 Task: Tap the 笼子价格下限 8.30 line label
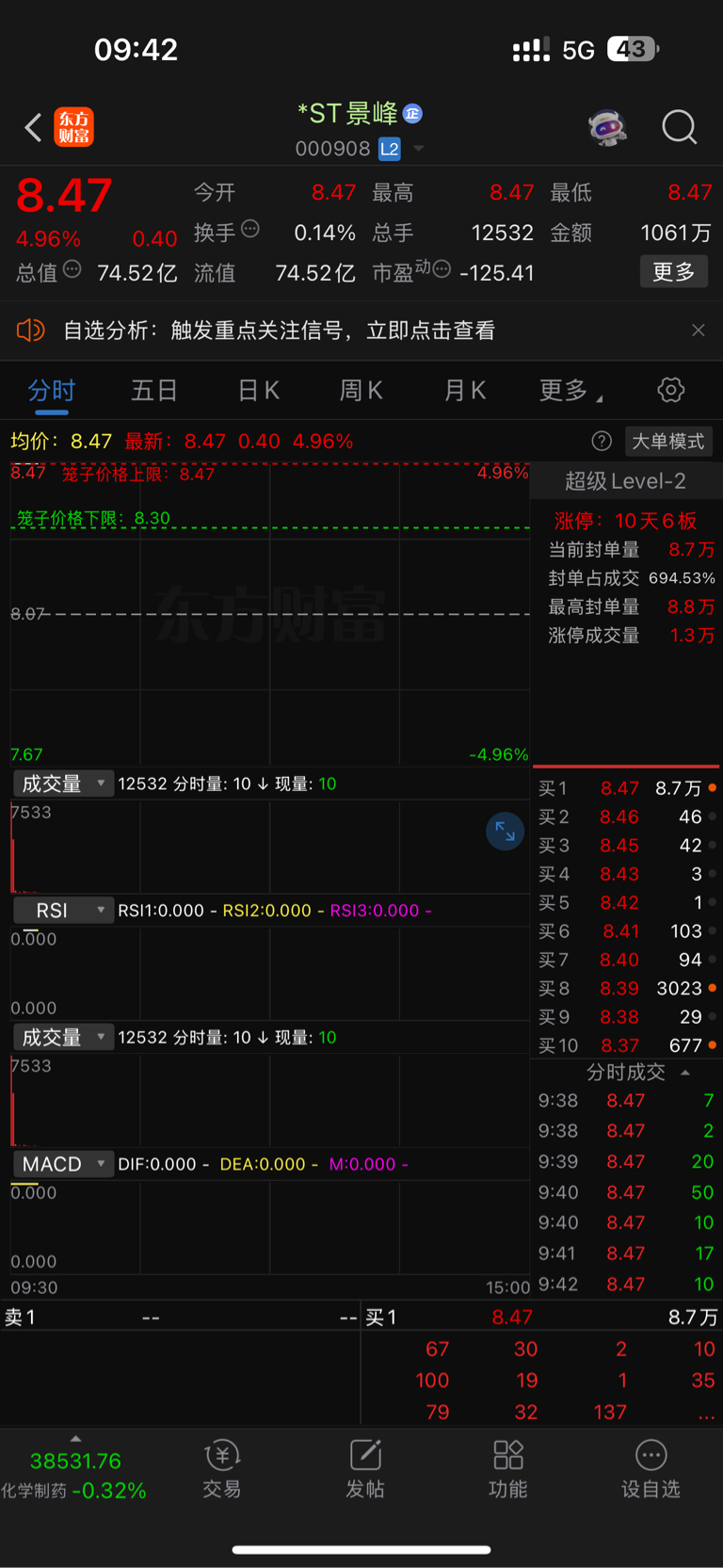93,518
